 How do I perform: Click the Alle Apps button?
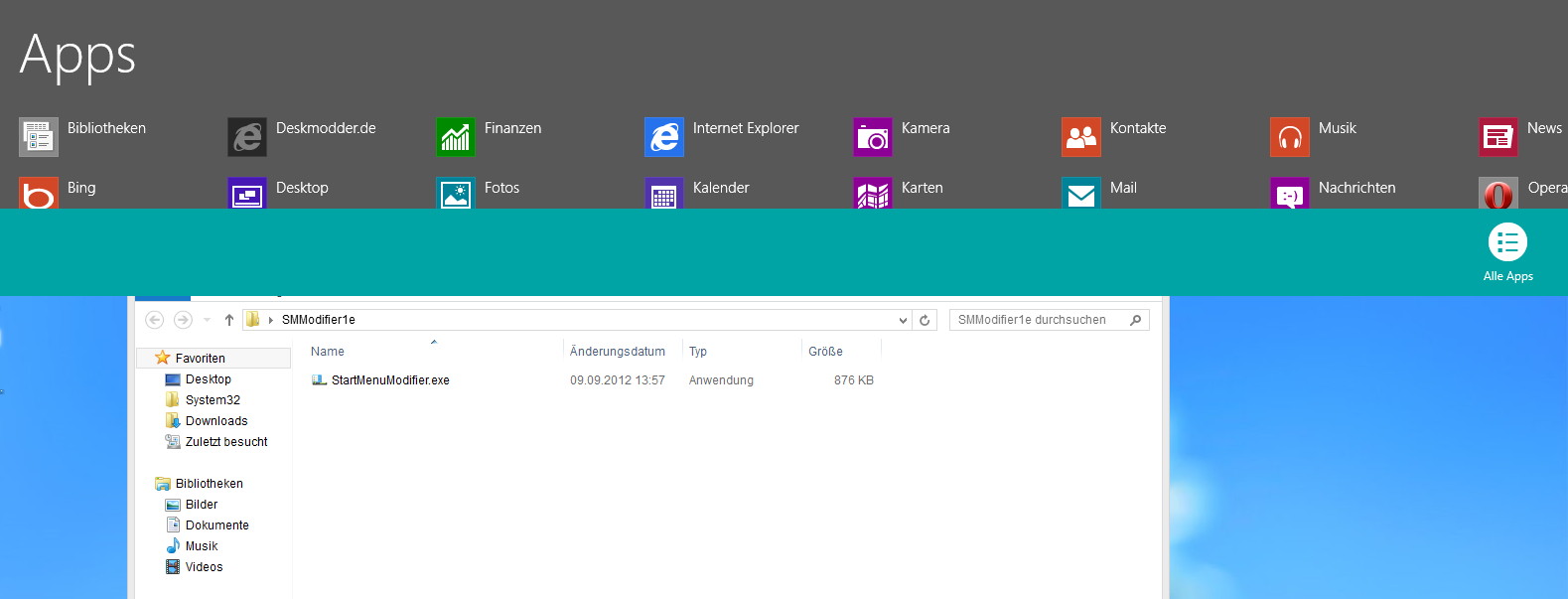pyautogui.click(x=1507, y=252)
